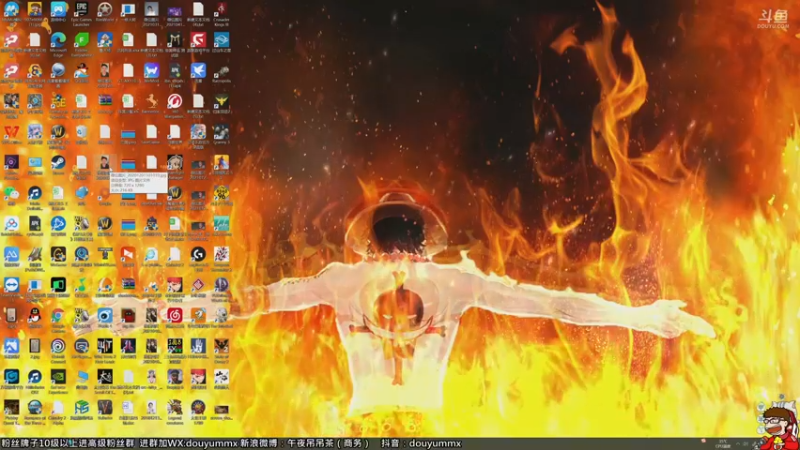Viewport: 800px width, 450px height.
Task: Open Microsoft Edge desktop shortcut
Action: point(58,40)
